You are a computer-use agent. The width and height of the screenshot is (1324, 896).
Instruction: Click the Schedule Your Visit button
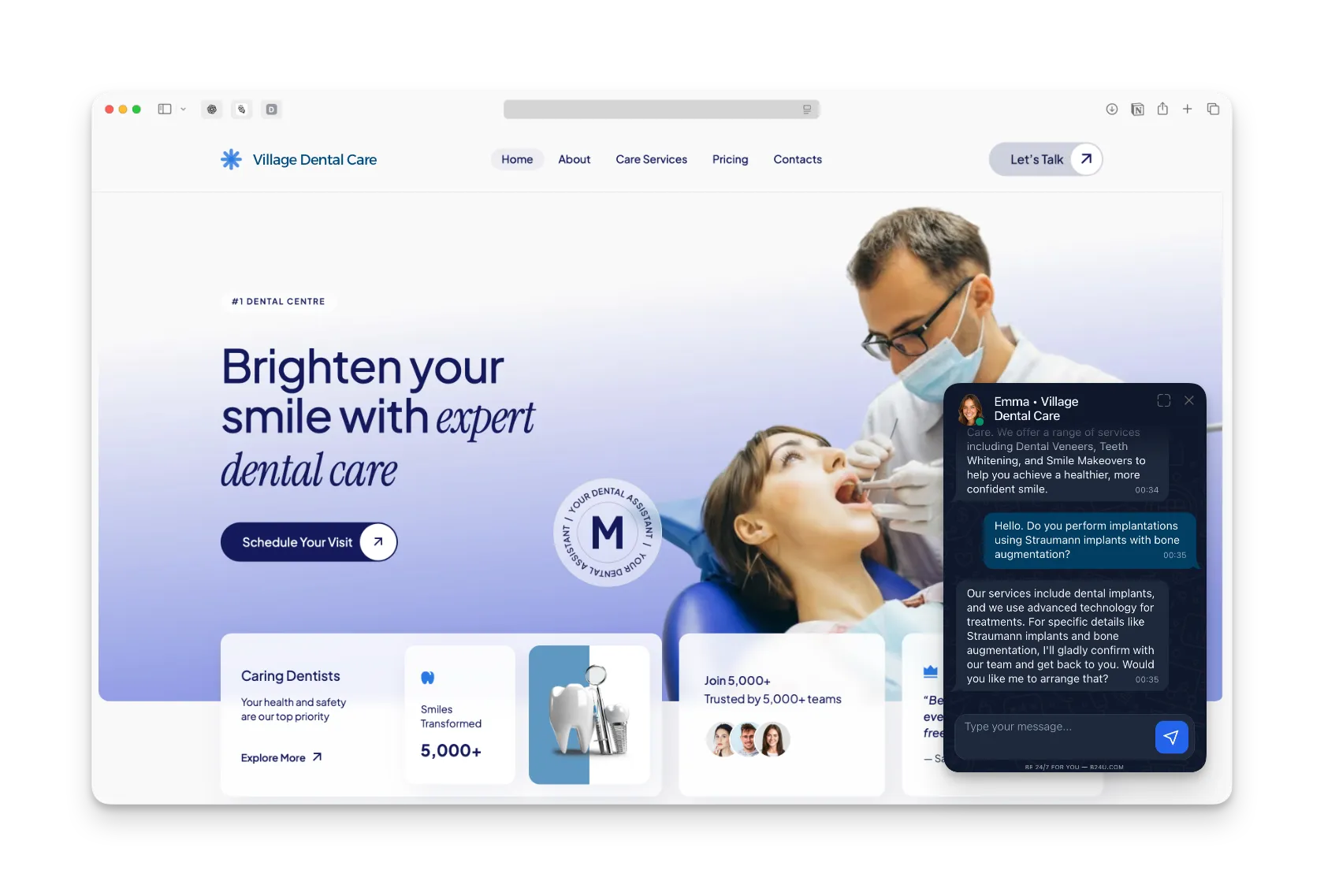[x=309, y=542]
